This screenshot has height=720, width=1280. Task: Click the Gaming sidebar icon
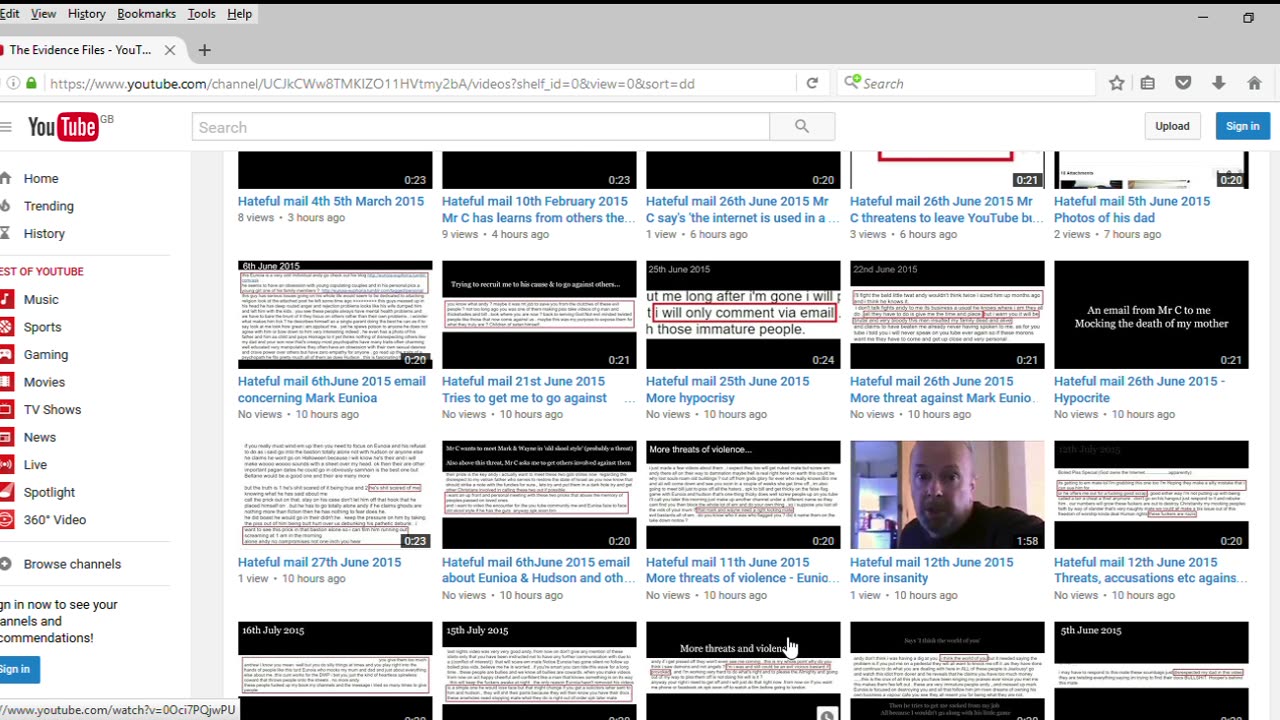coord(6,354)
